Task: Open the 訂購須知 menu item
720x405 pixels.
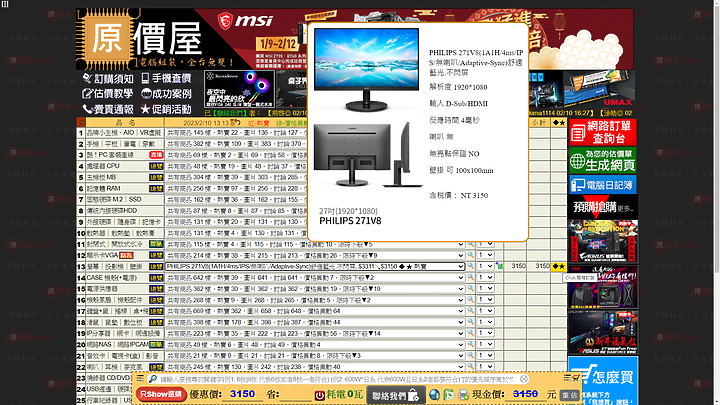Action: coord(108,79)
